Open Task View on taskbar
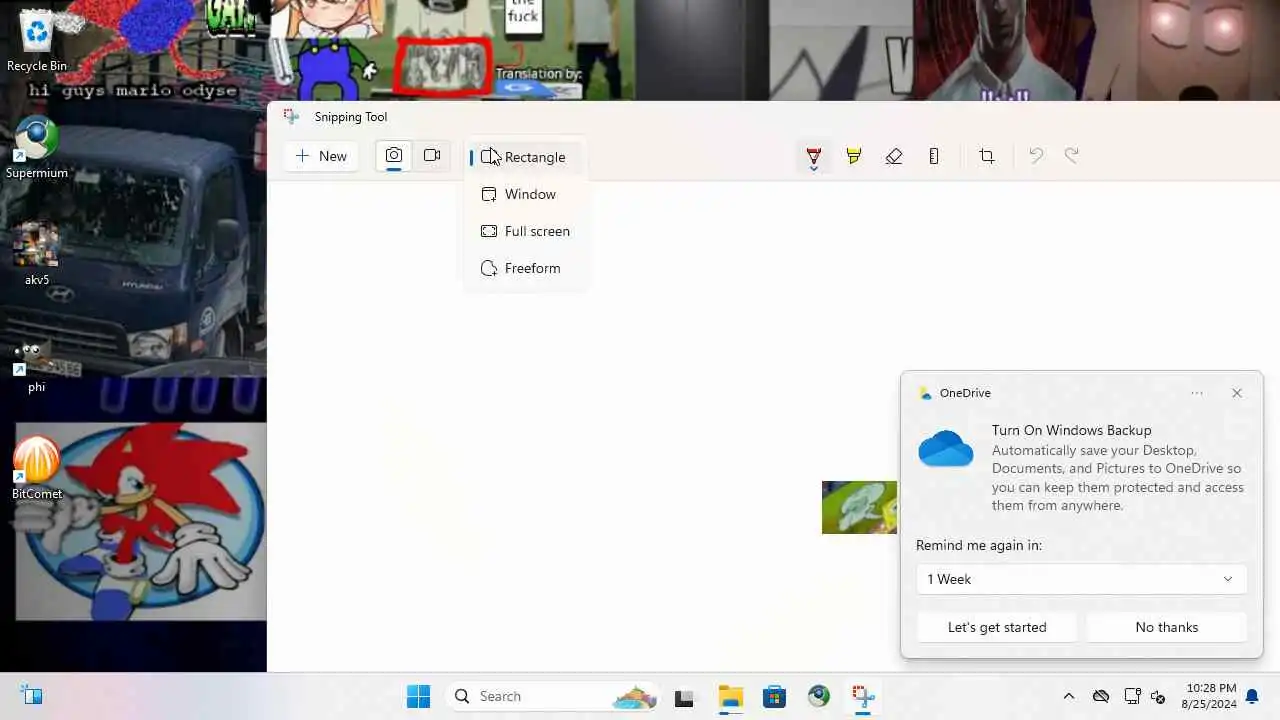Image resolution: width=1280 pixels, height=720 pixels. tap(684, 696)
